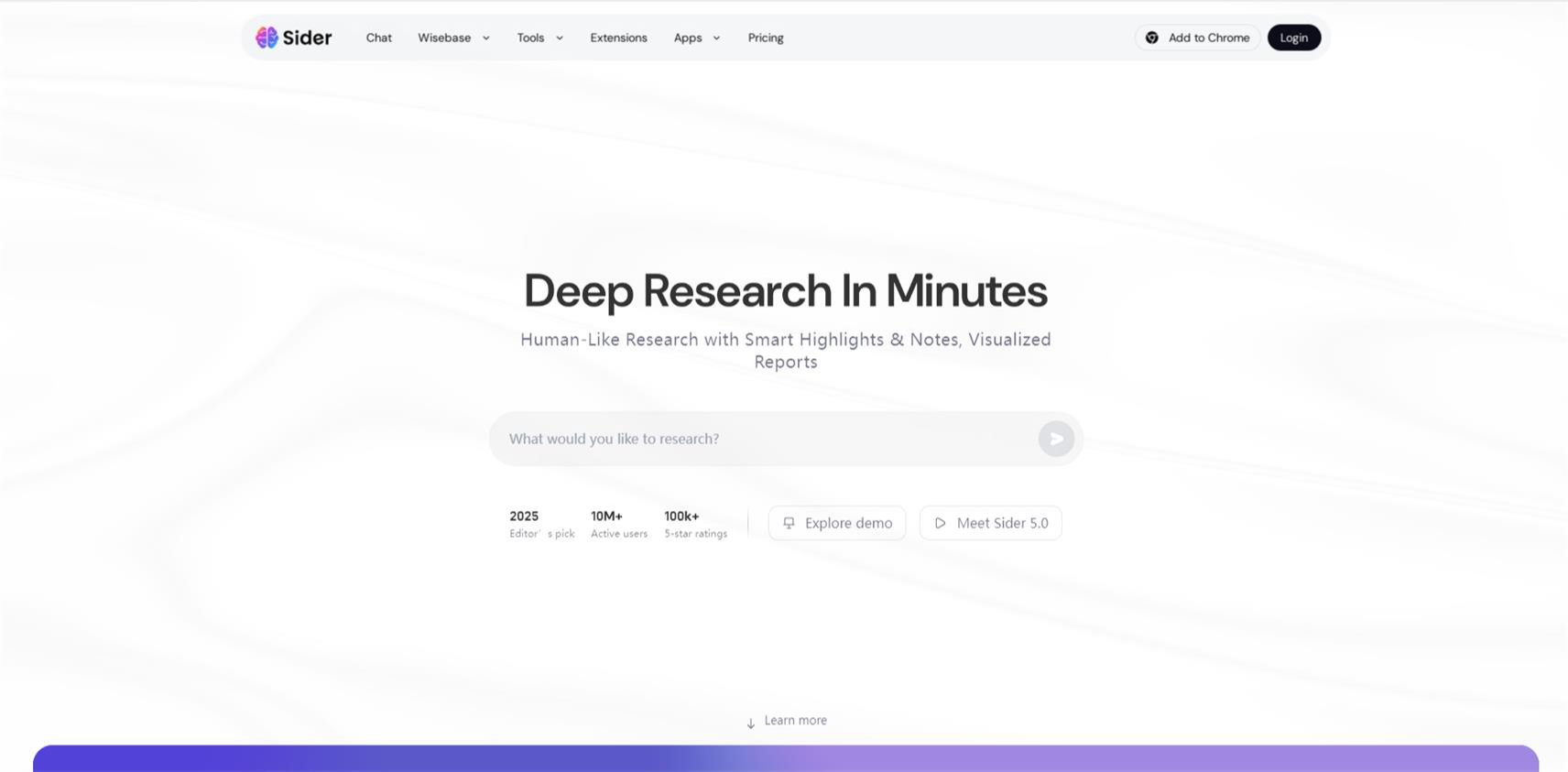1568x772 pixels.
Task: Click the Sider brain logo icon
Action: click(x=267, y=38)
